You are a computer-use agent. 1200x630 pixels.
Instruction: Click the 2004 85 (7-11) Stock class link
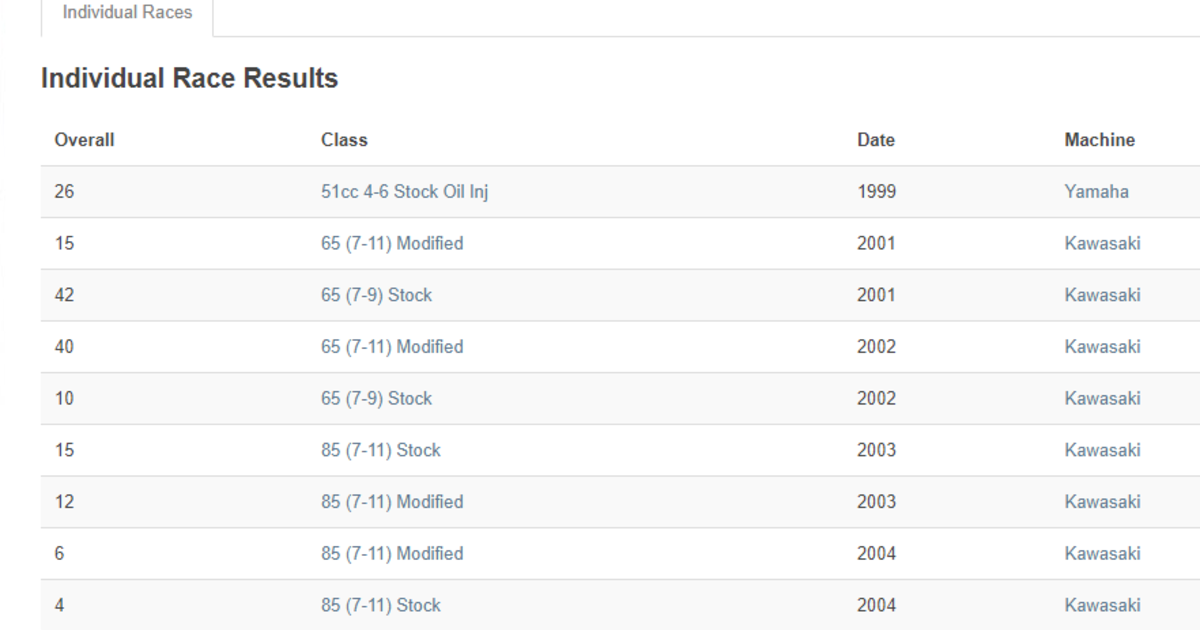[x=380, y=606]
